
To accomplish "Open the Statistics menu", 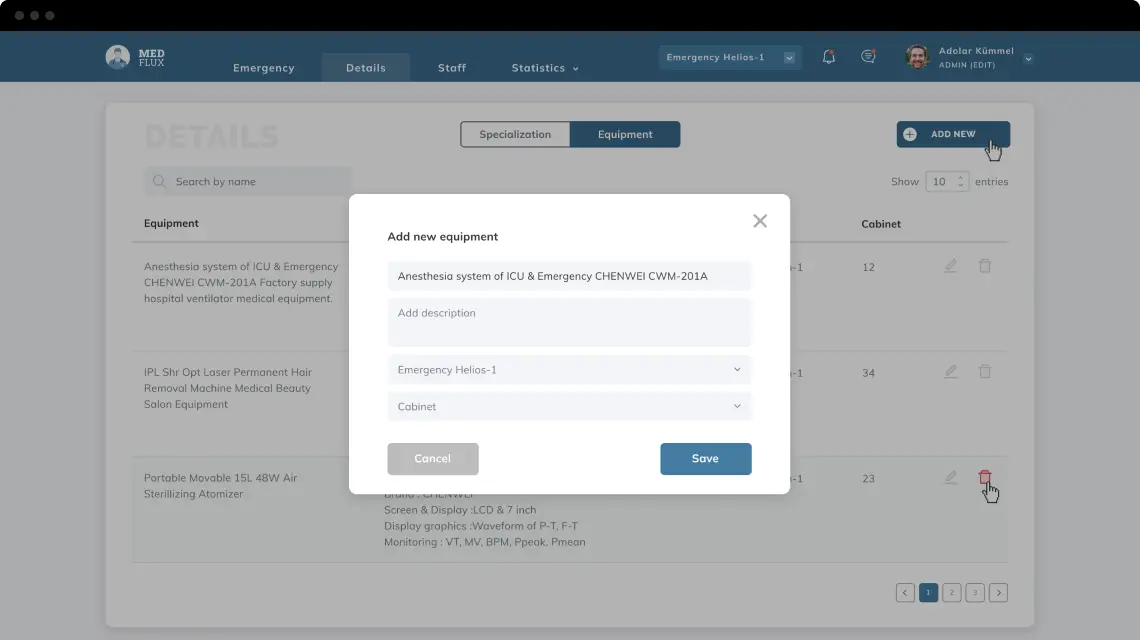I will tap(544, 68).
